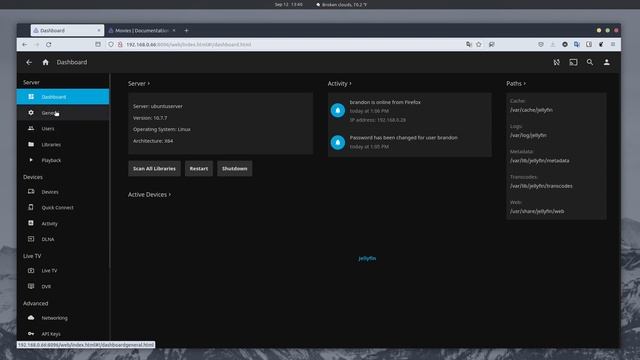Click the Users people icon
The width and height of the screenshot is (640, 360).
[31, 128]
